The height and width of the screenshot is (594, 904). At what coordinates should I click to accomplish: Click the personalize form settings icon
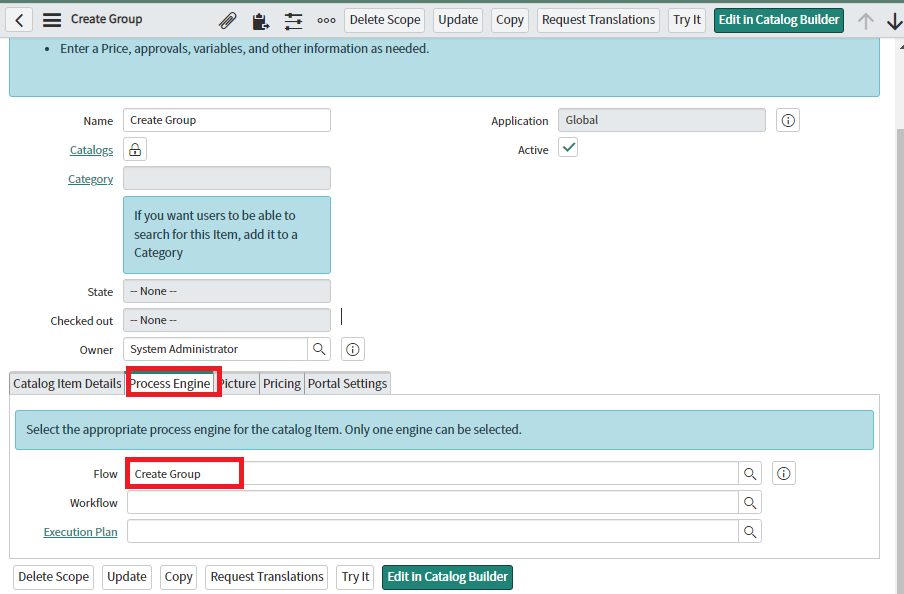click(293, 21)
